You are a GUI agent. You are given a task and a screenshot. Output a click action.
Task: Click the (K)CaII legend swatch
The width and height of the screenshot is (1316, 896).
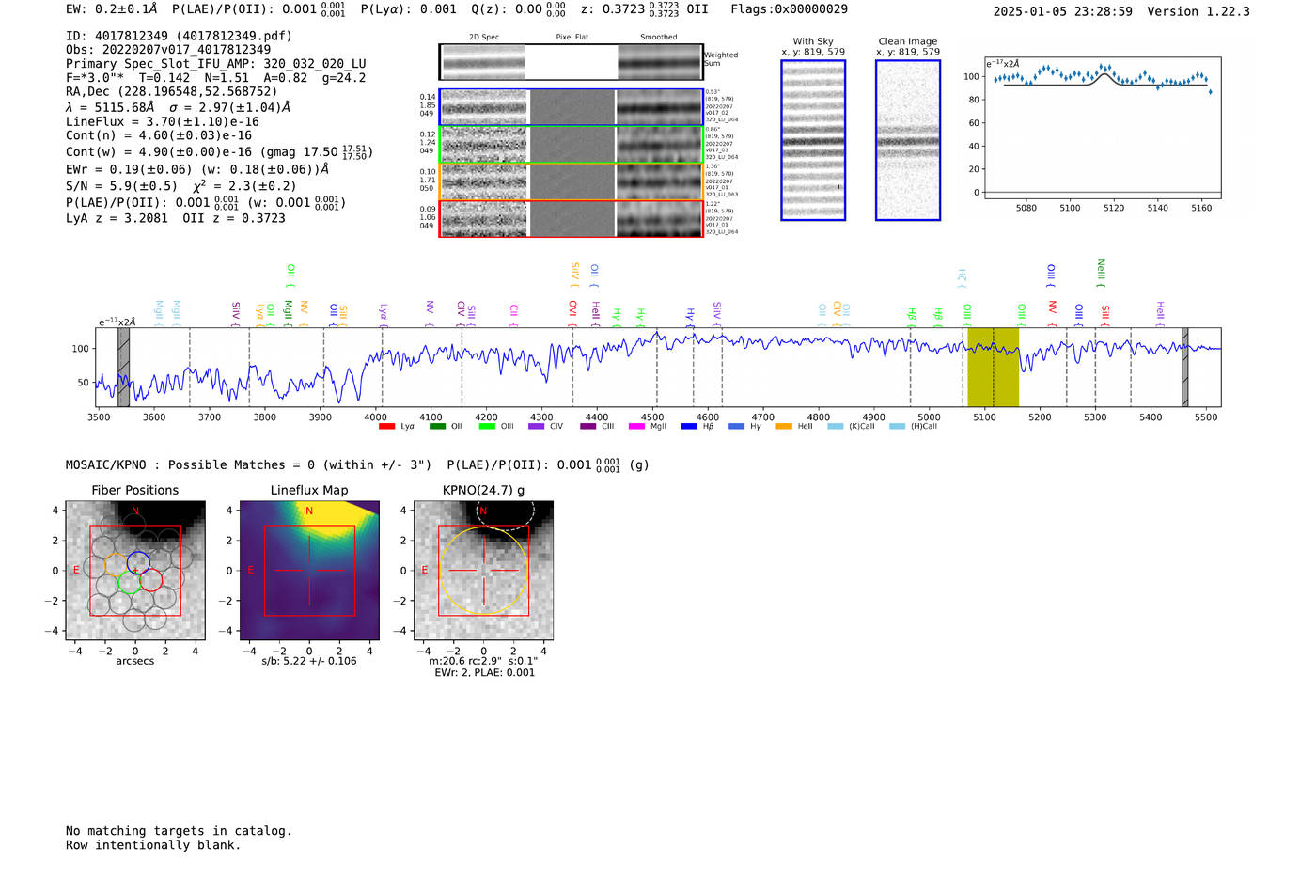pos(836,427)
